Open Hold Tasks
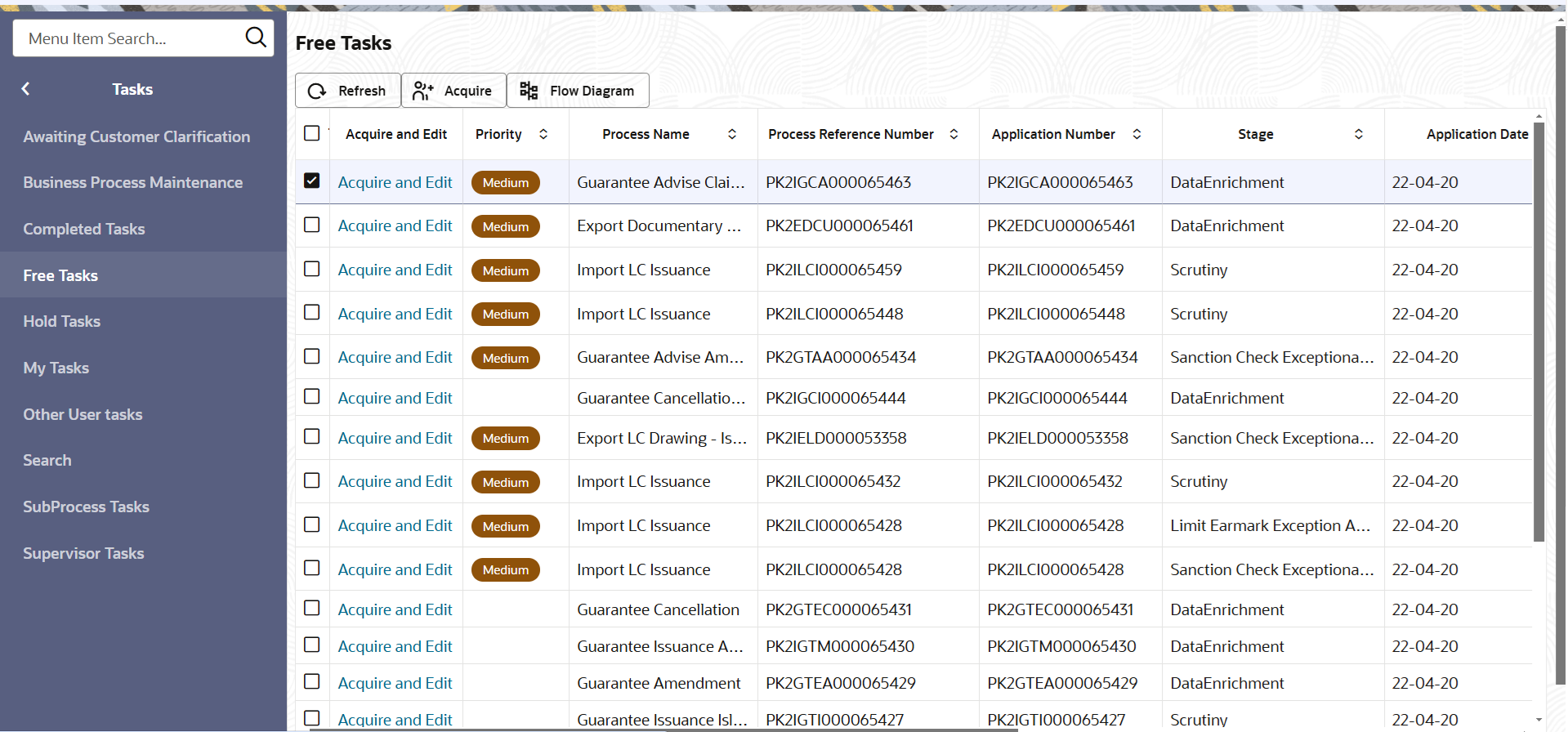The width and height of the screenshot is (1568, 732). click(61, 321)
